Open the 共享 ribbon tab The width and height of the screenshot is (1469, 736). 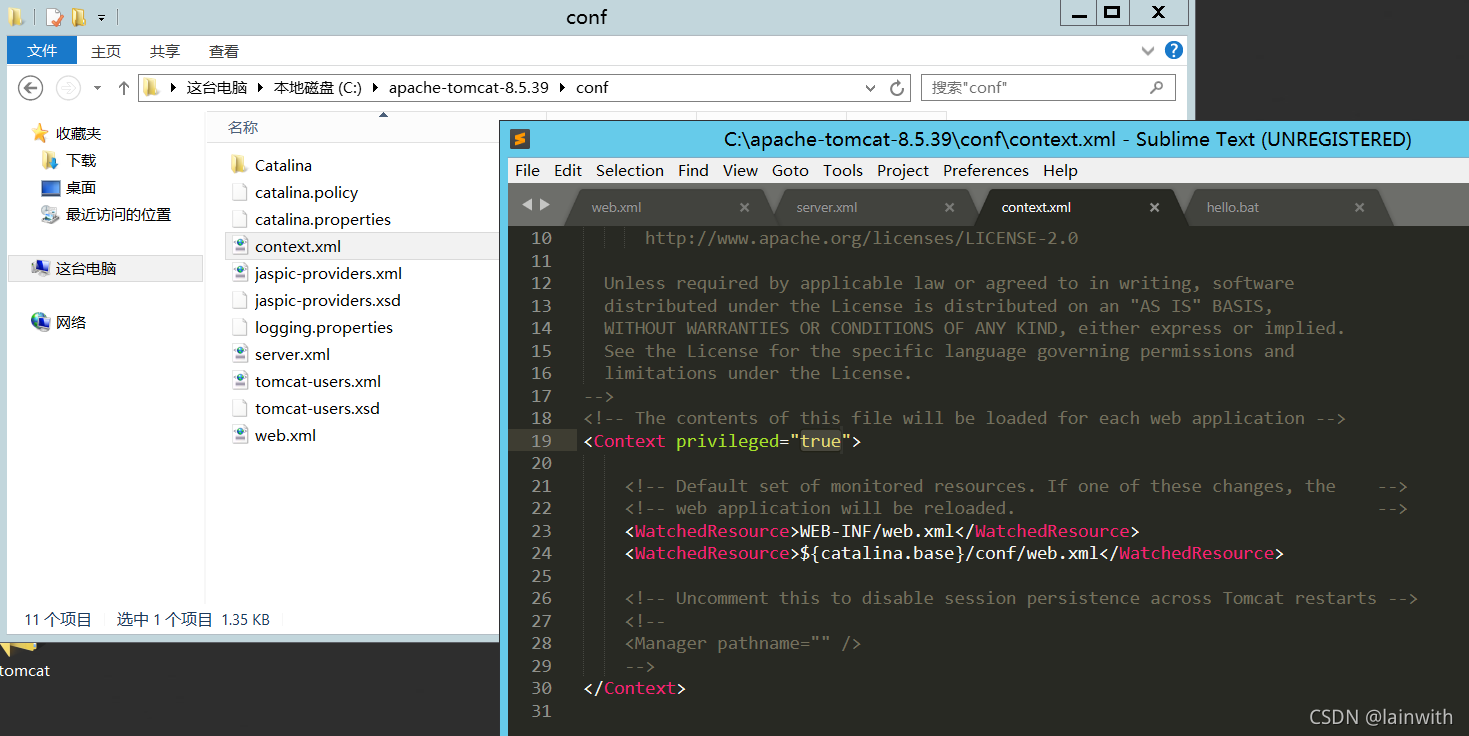[165, 51]
